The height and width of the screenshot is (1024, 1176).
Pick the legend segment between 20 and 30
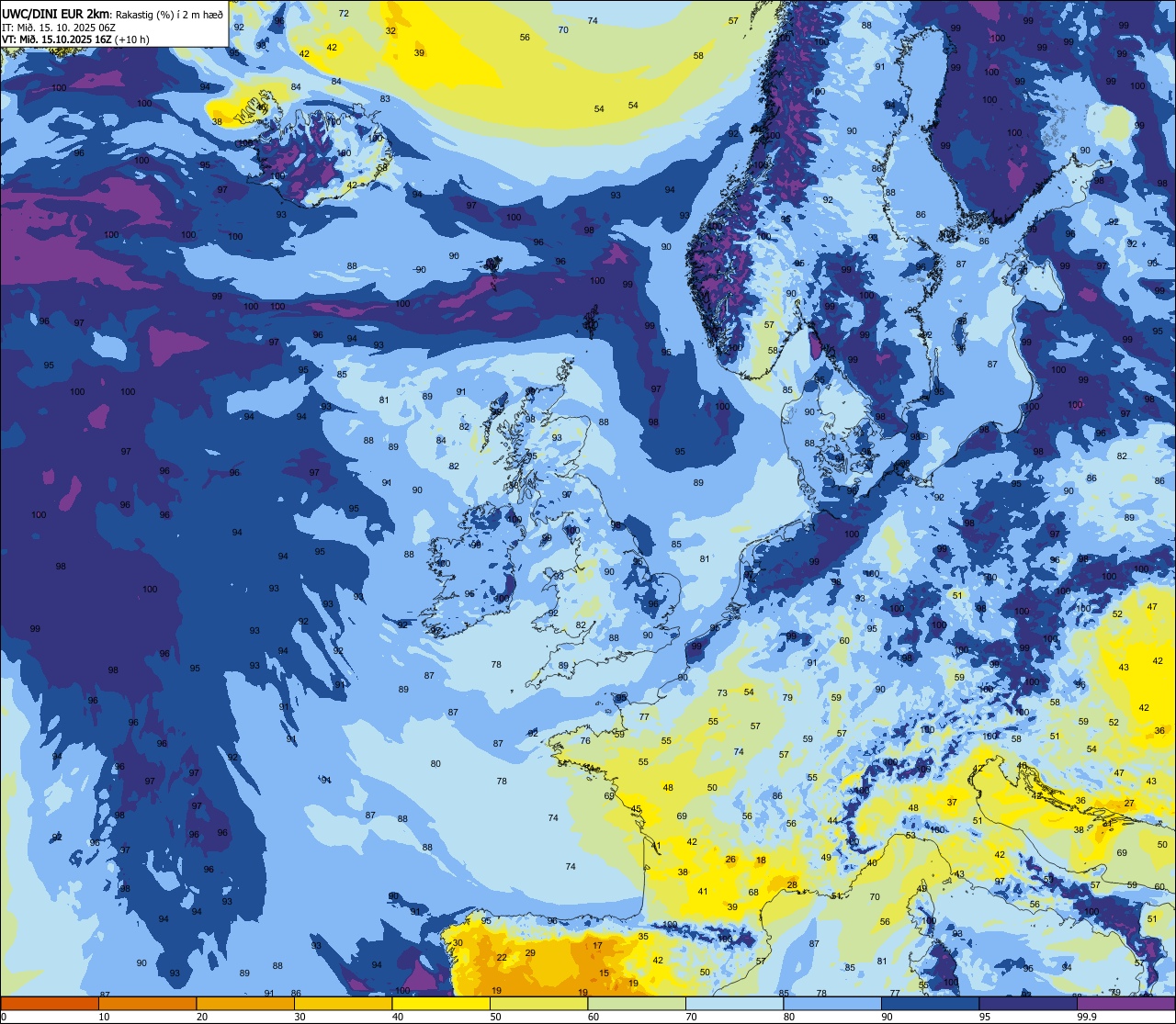(x=245, y=1003)
